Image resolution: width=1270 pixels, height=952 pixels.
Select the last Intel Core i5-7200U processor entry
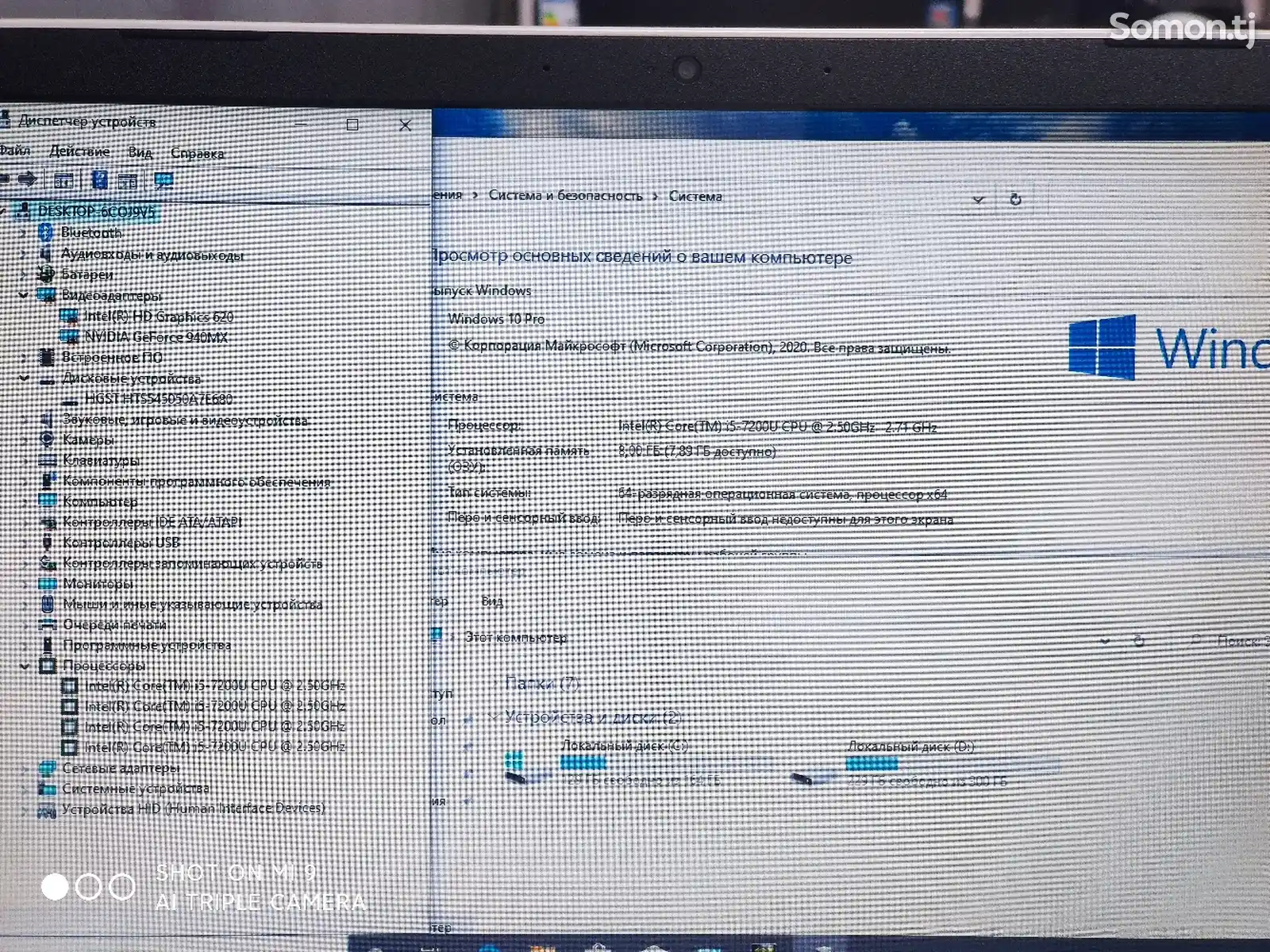pyautogui.click(x=215, y=747)
